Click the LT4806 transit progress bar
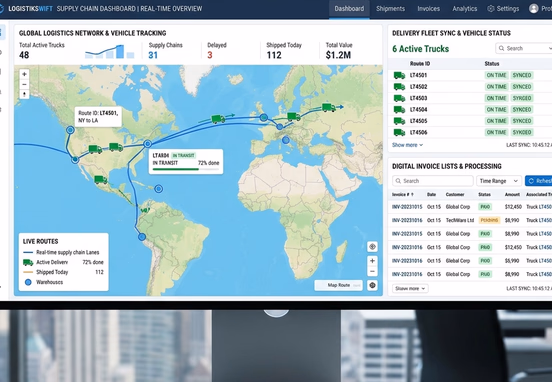 click(x=186, y=169)
